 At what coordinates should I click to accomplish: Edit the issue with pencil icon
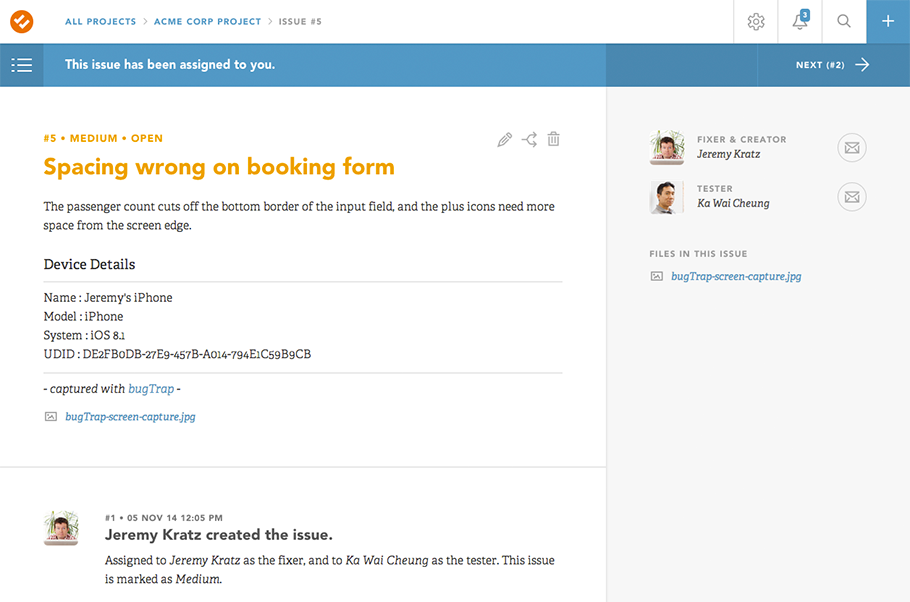click(504, 140)
